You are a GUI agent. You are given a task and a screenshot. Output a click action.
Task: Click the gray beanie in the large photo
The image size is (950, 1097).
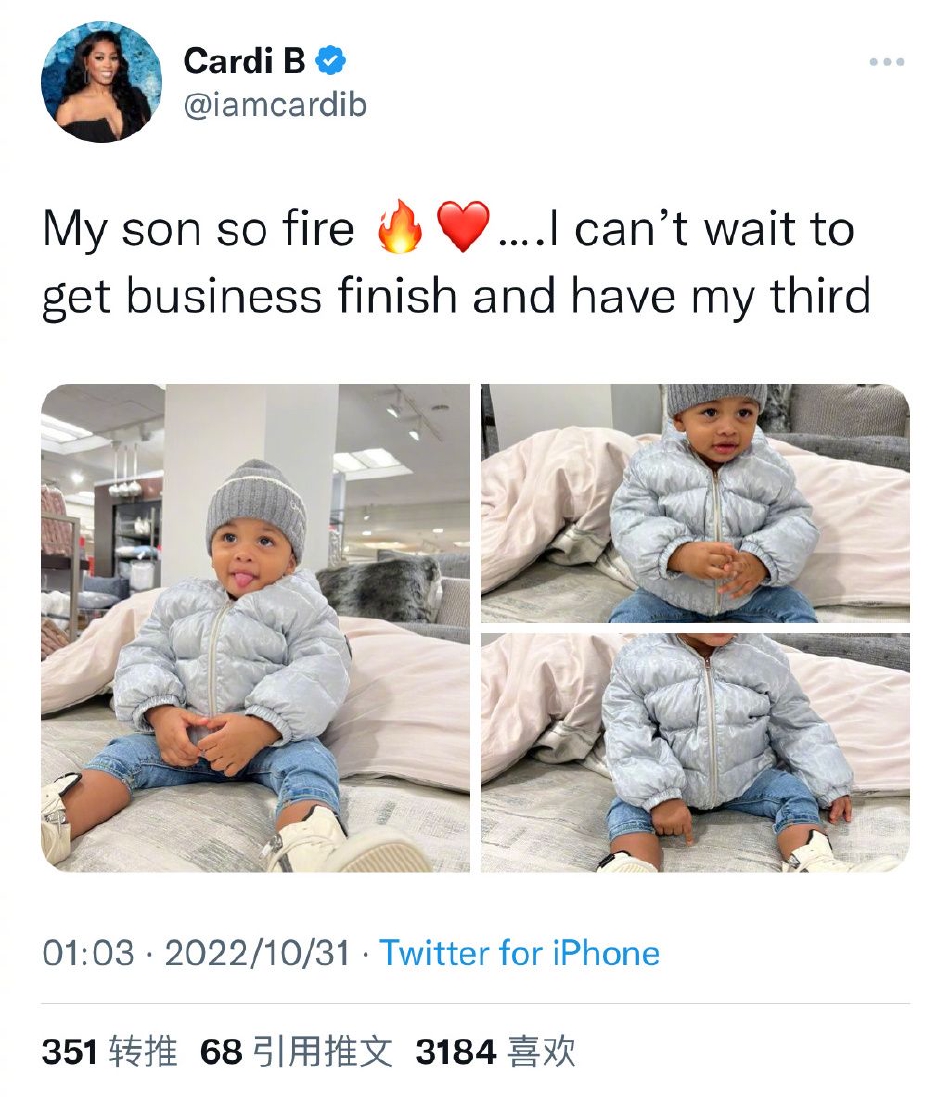point(256,505)
